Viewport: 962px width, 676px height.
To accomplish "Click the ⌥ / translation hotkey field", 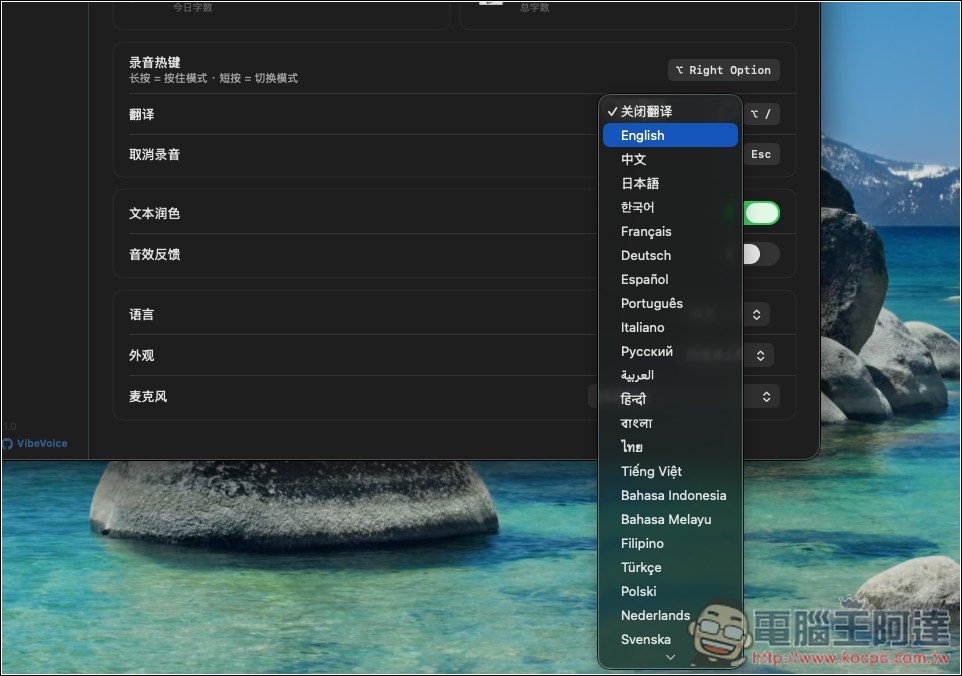I will click(761, 114).
